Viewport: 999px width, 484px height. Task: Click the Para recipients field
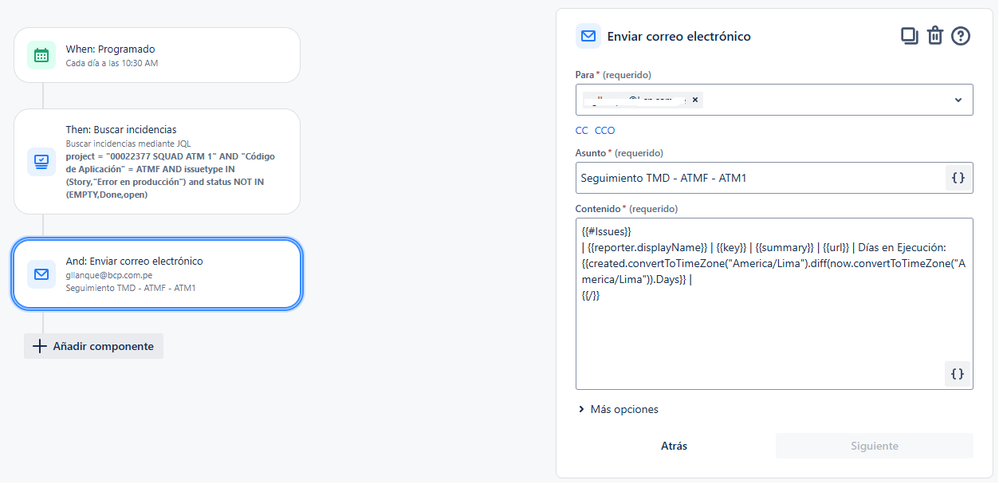coord(774,100)
